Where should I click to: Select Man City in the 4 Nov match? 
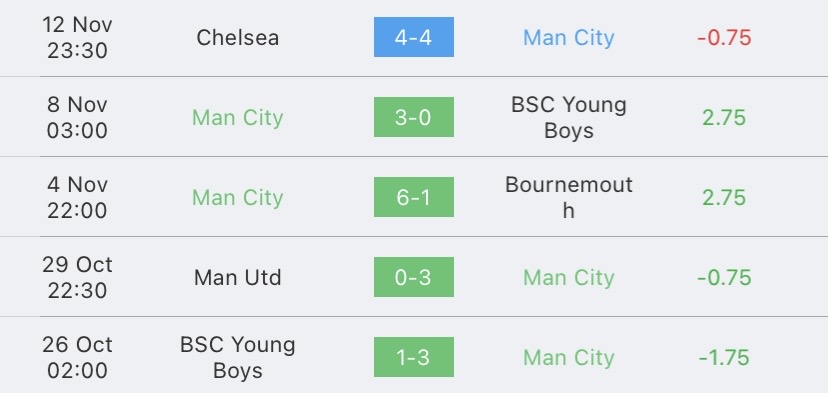238,198
